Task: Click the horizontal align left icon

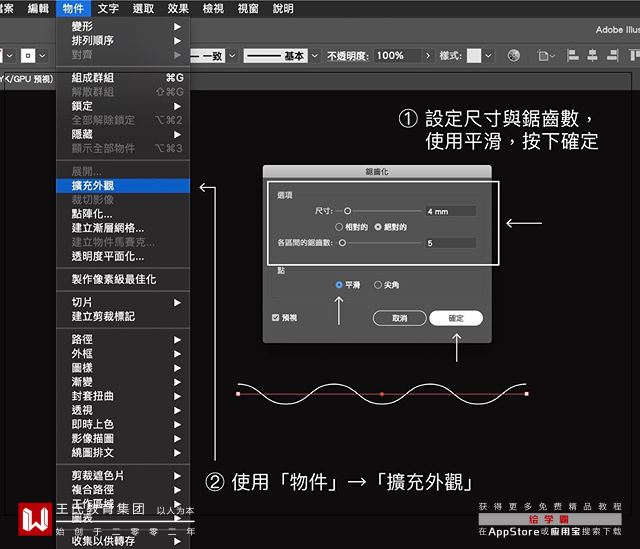Action: pos(573,55)
